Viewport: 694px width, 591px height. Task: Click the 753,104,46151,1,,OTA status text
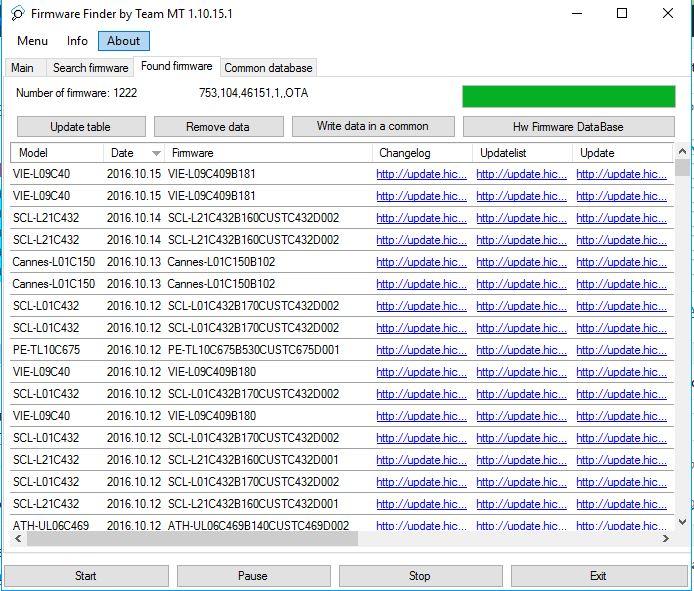[254, 93]
